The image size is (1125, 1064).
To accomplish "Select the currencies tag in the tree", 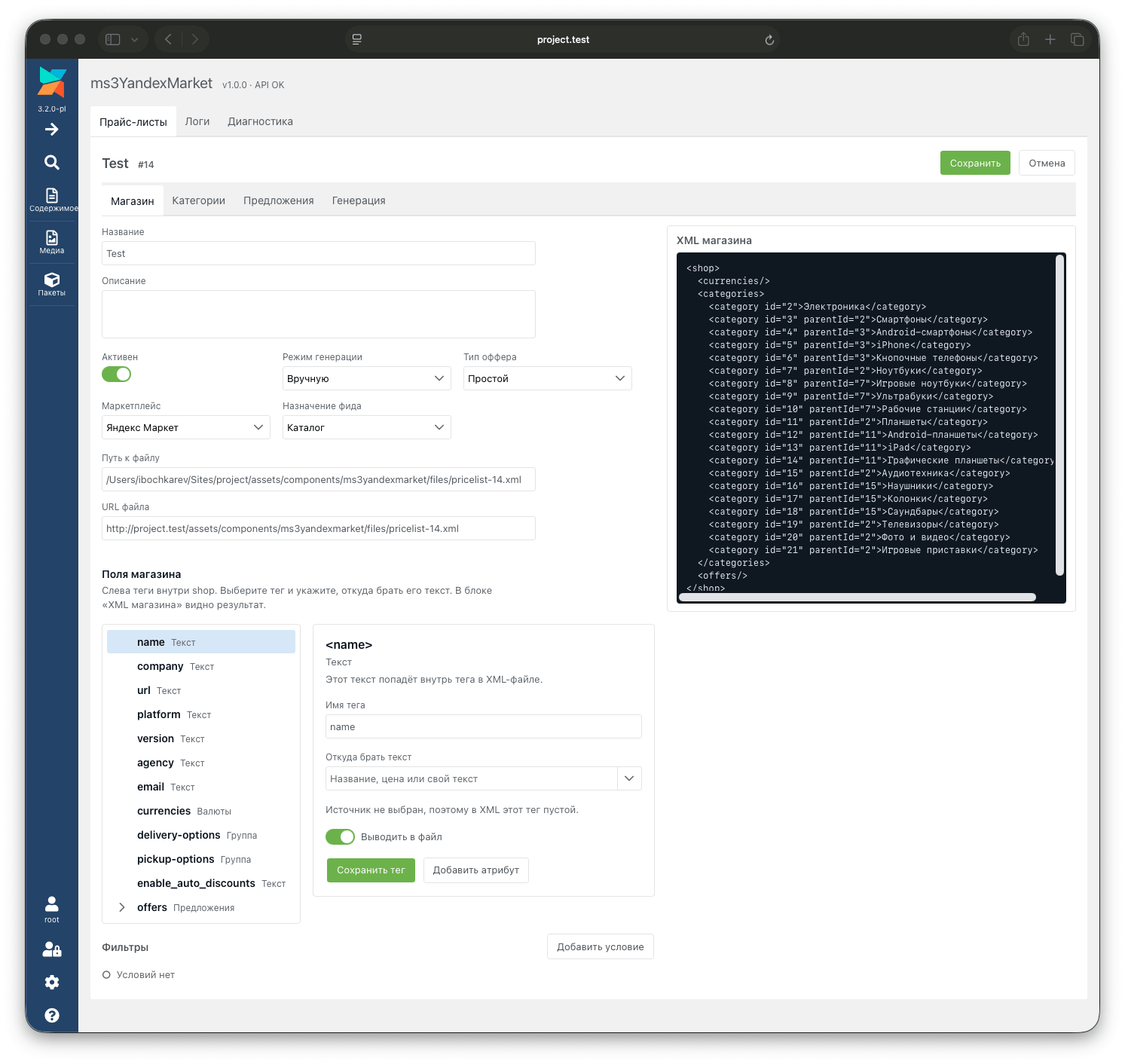I will tap(201, 811).
